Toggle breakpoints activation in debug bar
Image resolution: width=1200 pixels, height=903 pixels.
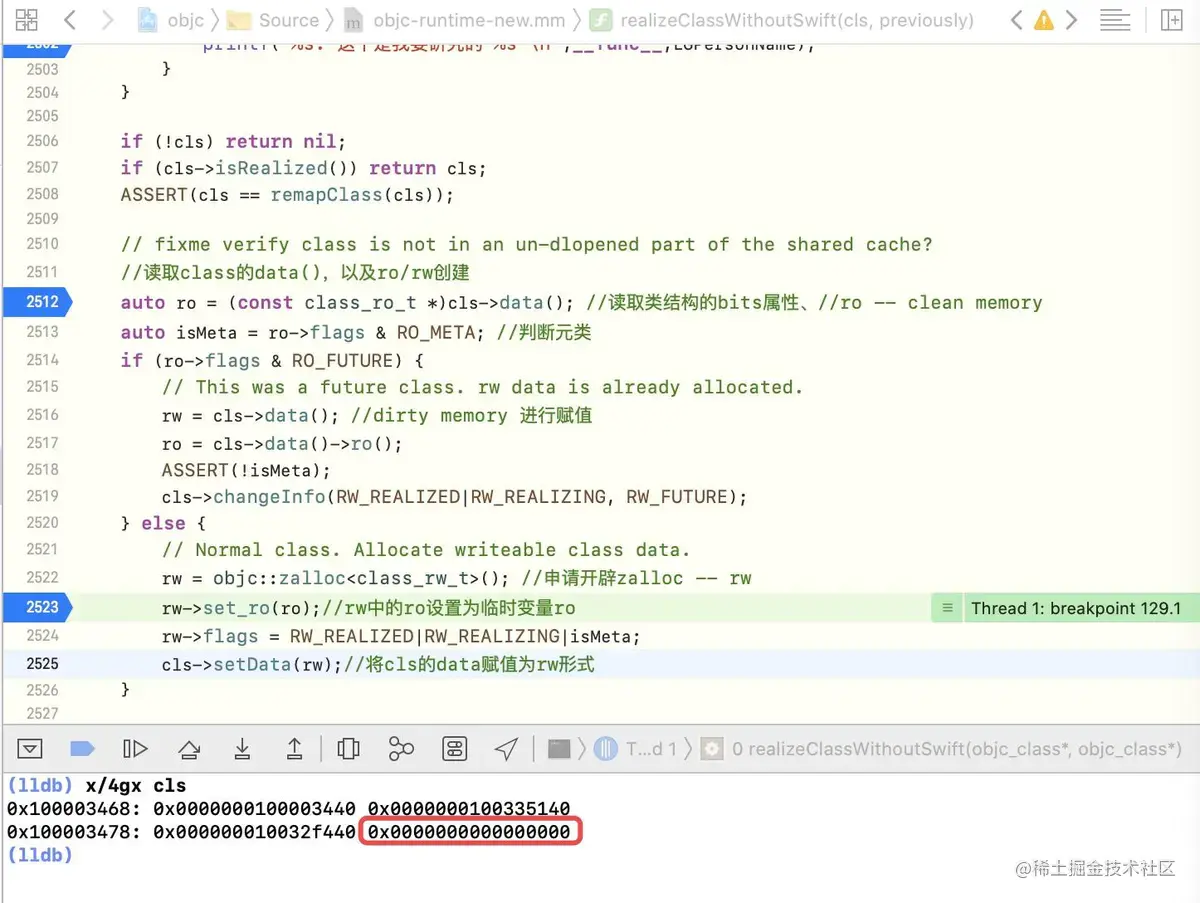(82, 748)
